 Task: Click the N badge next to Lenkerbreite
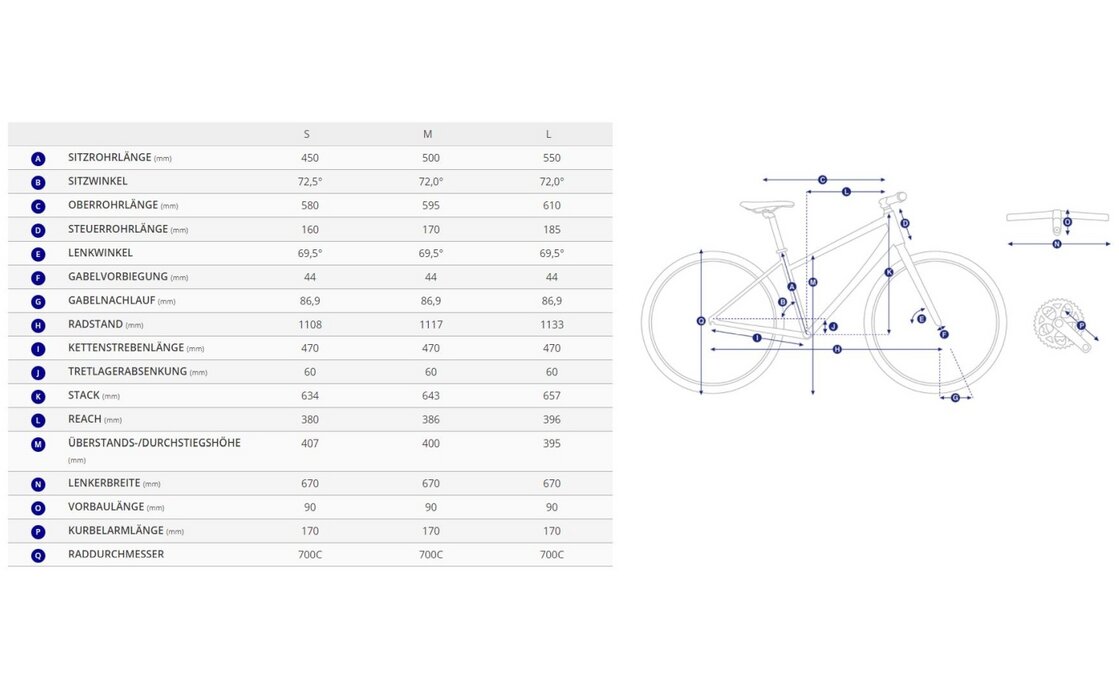[x=38, y=485]
